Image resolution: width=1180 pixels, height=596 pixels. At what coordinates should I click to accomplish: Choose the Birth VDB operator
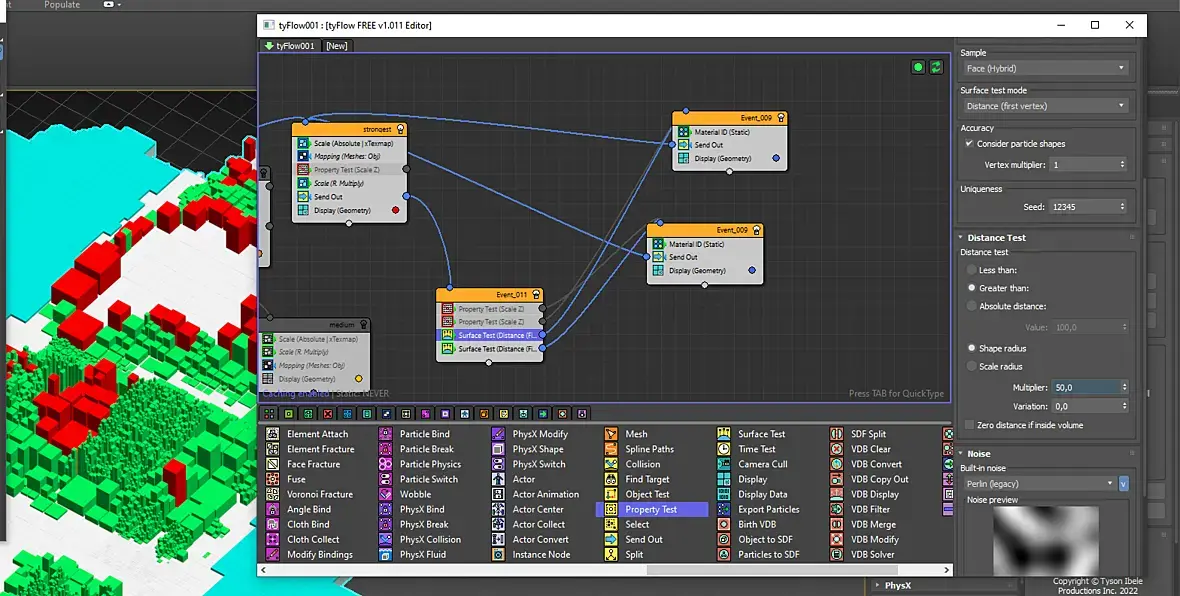coord(747,525)
